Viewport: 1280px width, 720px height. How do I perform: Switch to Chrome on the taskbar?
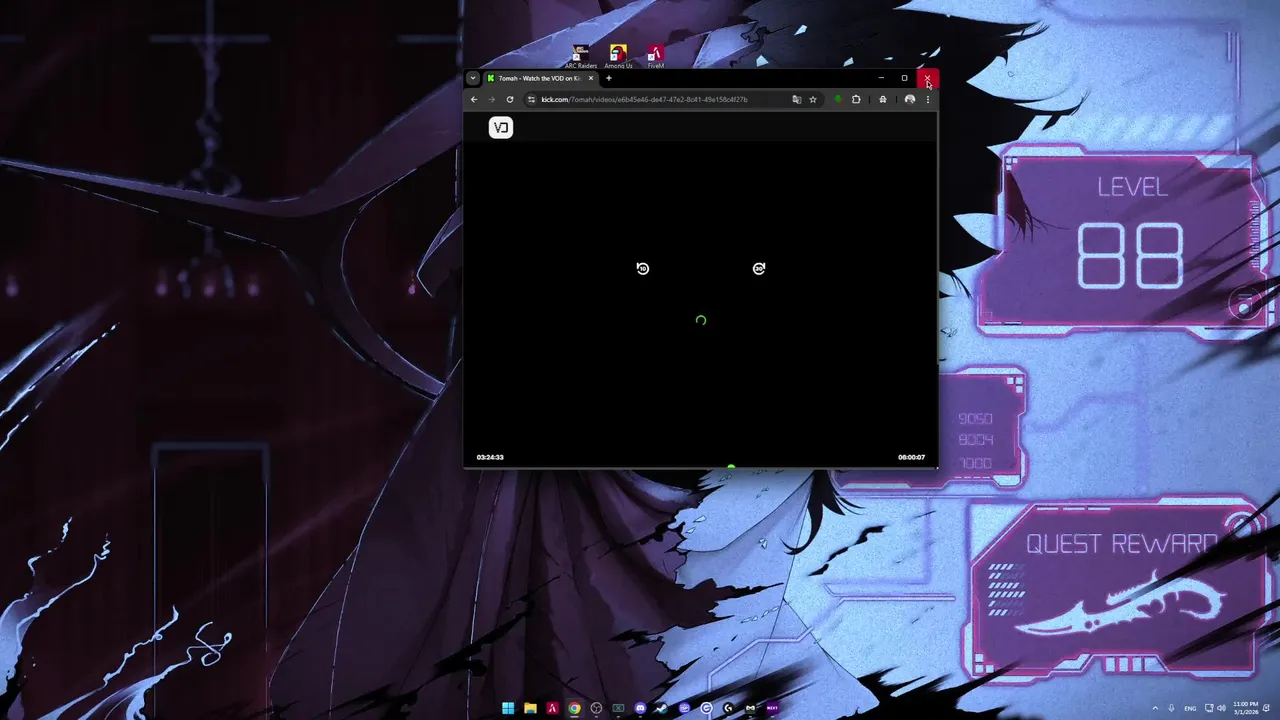[574, 708]
